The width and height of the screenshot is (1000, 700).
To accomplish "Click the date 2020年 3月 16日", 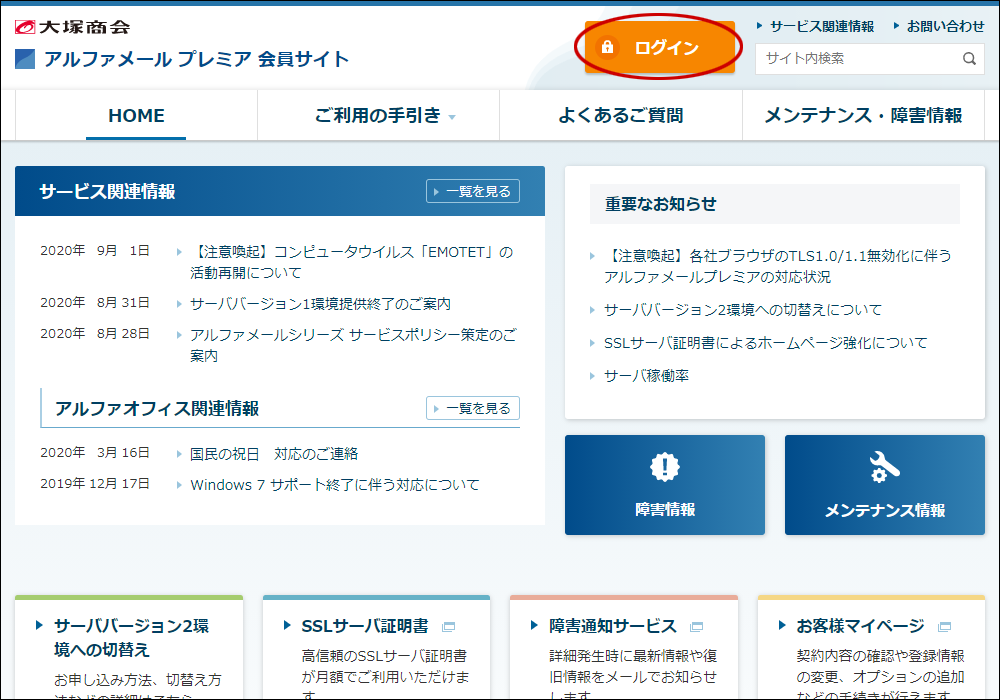I will (94, 453).
